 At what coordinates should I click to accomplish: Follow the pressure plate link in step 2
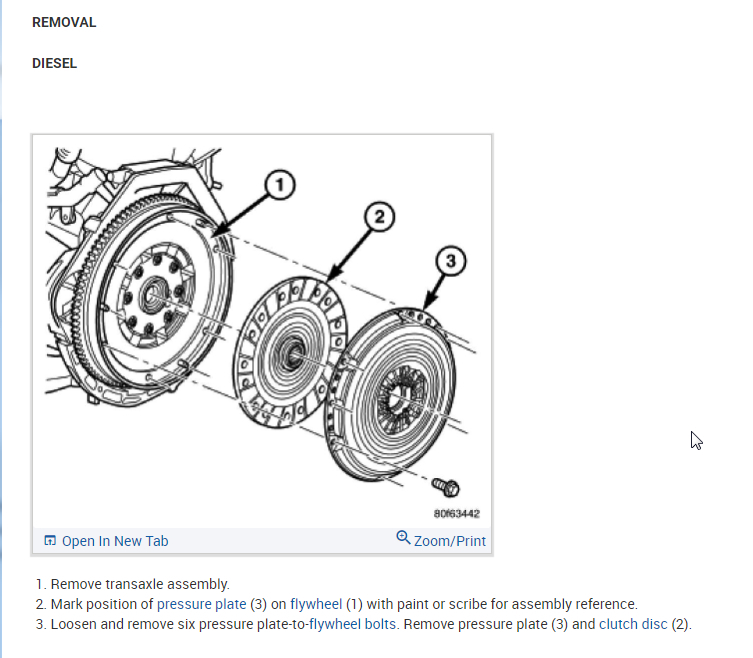pyautogui.click(x=202, y=604)
